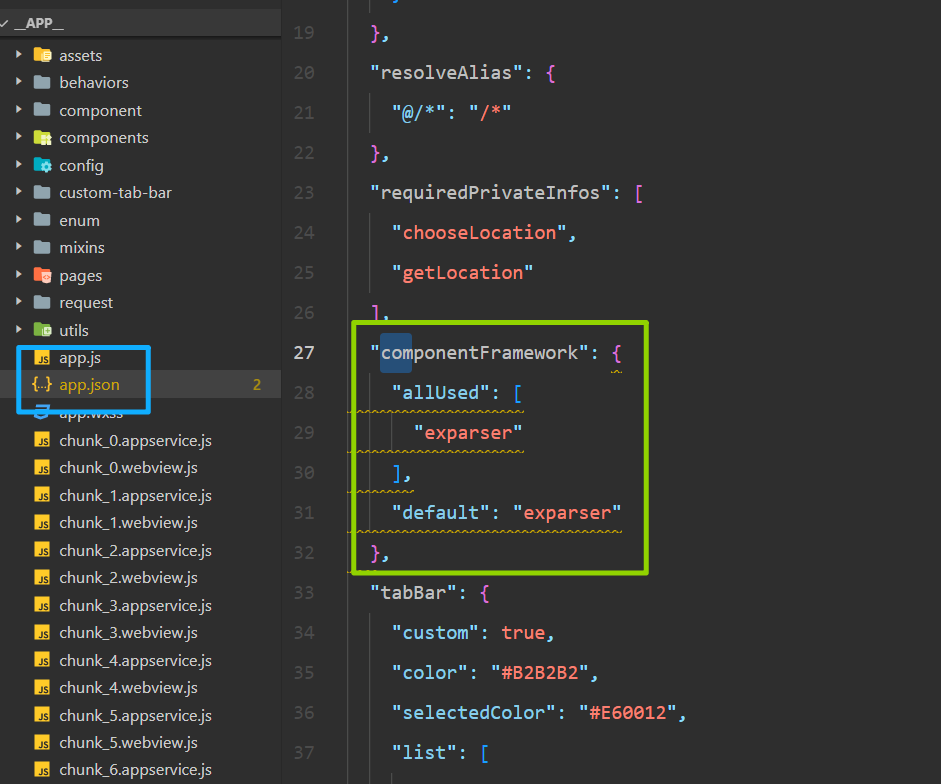This screenshot has height=784, width=941.
Task: Click "chooseLocation" string on line 24
Action: pos(479,232)
